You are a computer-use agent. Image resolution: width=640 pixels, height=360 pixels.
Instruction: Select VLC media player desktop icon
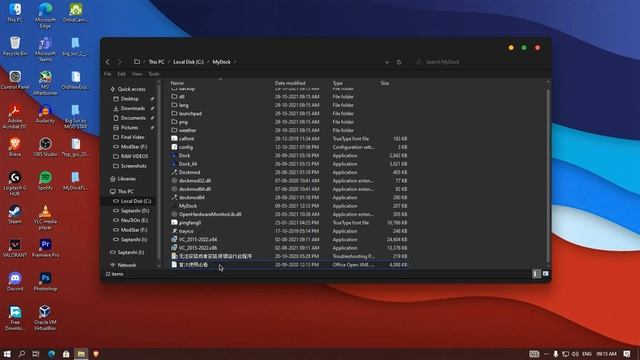pos(45,217)
